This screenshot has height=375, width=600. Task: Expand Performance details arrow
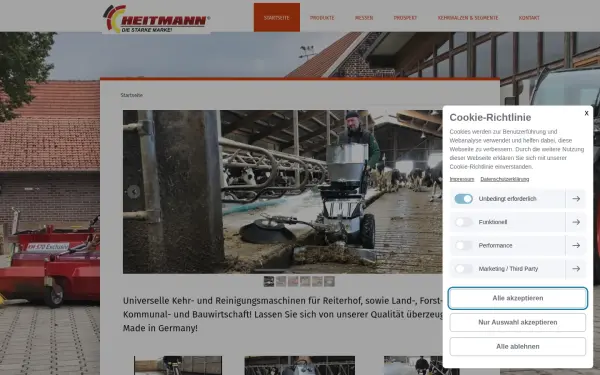click(x=576, y=245)
